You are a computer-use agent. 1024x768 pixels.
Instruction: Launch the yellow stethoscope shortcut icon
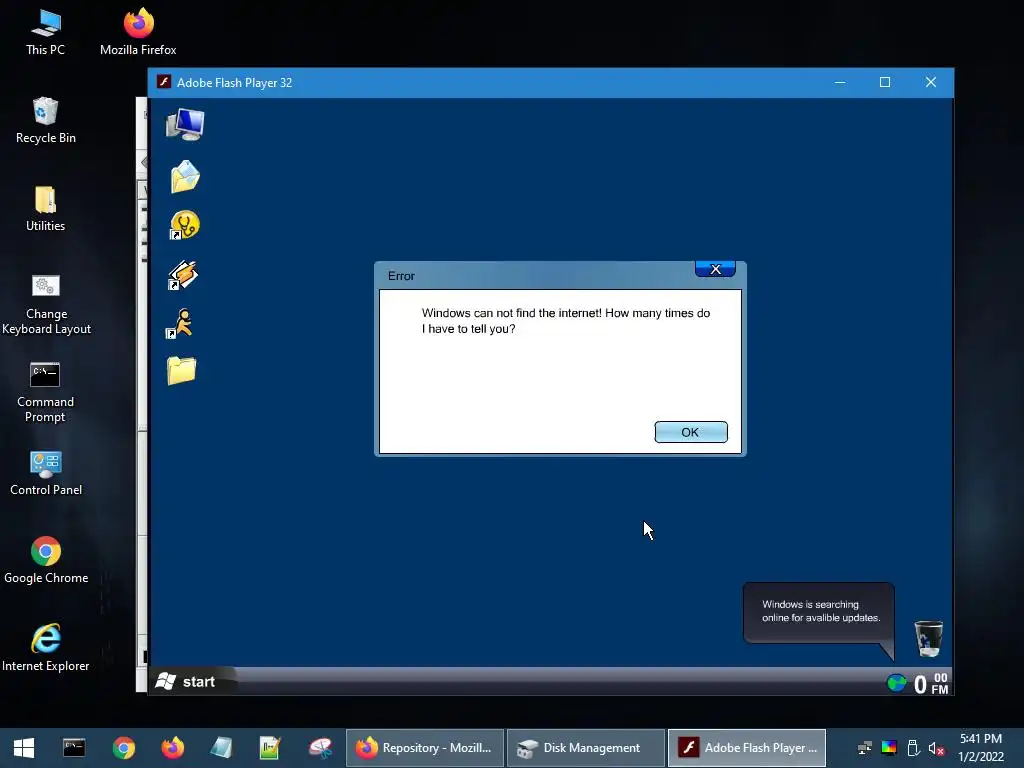(x=185, y=225)
